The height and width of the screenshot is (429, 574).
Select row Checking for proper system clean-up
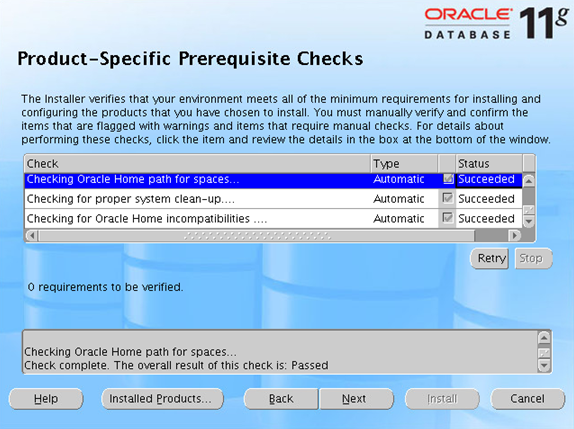coord(273,199)
